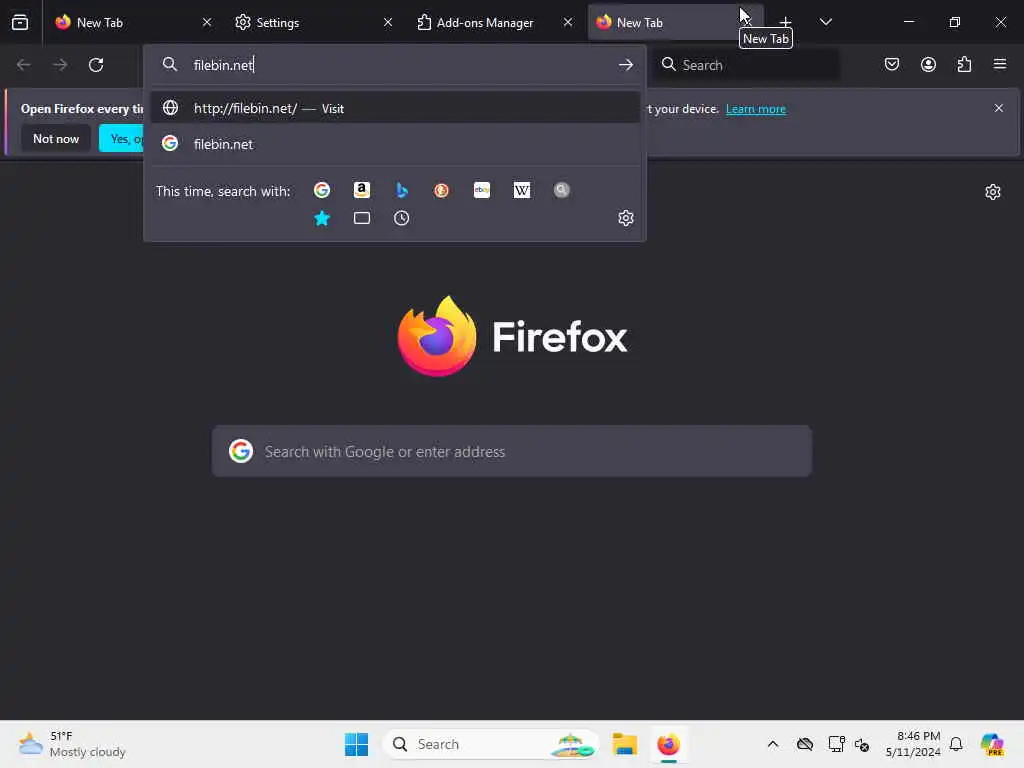Open Firefox account icon
Image resolution: width=1024 pixels, height=768 pixels.
click(928, 65)
